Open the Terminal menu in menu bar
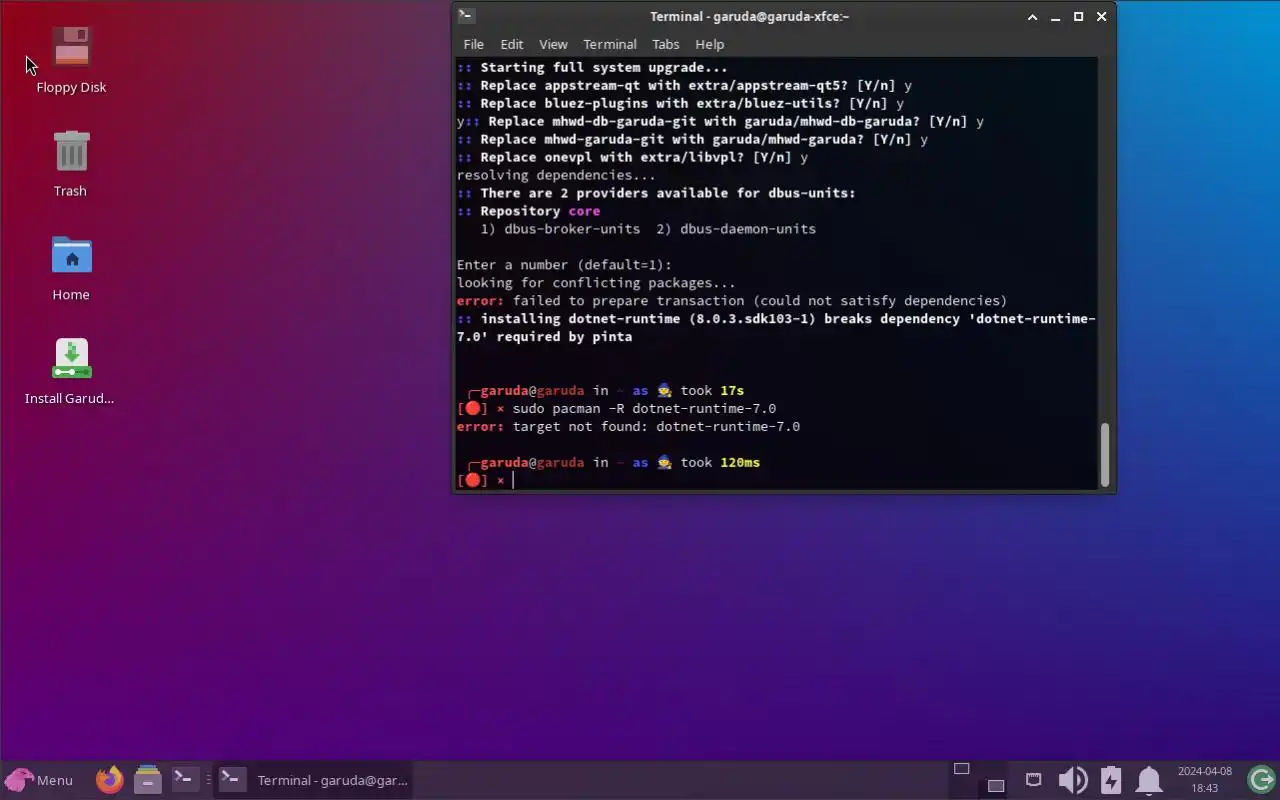Screen dimensions: 1280x800 pyautogui.click(x=610, y=44)
